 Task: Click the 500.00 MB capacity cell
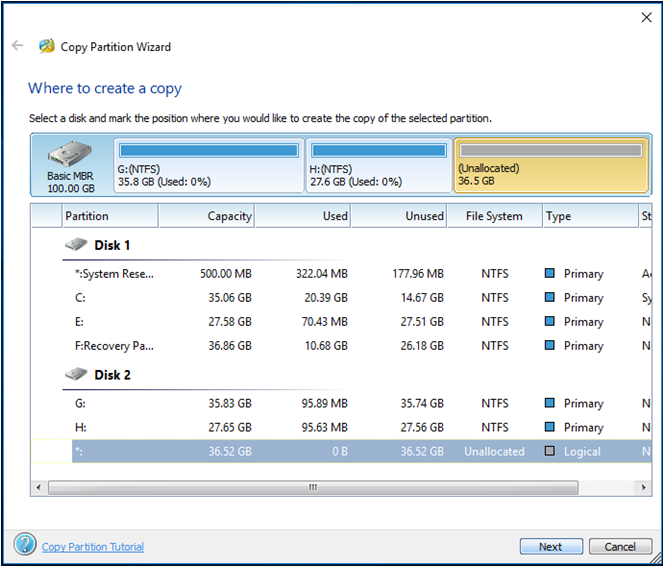tap(226, 273)
